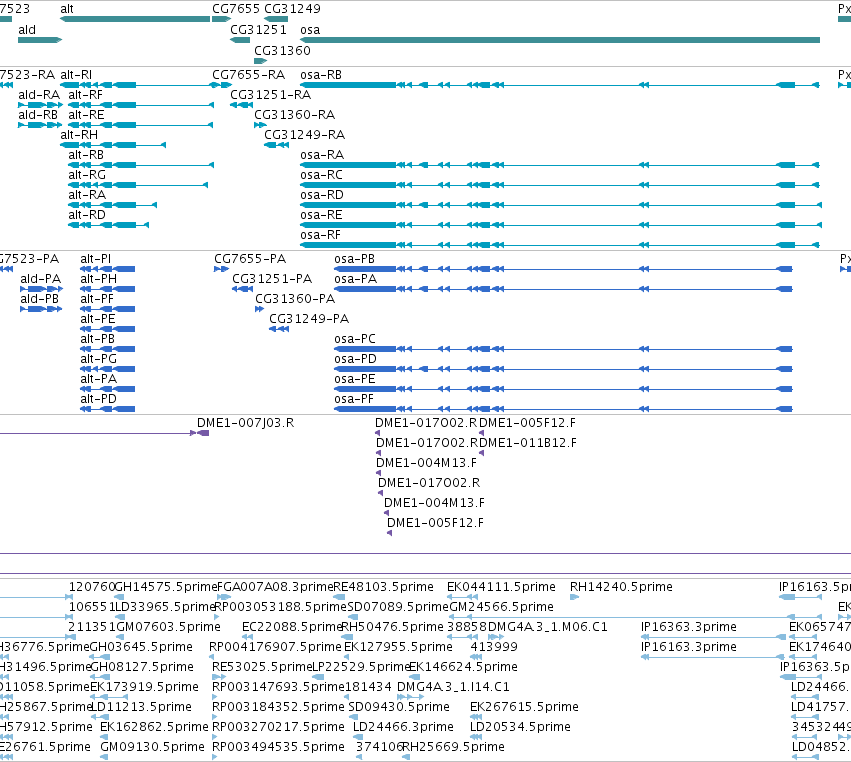
Task: Select the CG31249 gene label
Action: tap(292, 9)
